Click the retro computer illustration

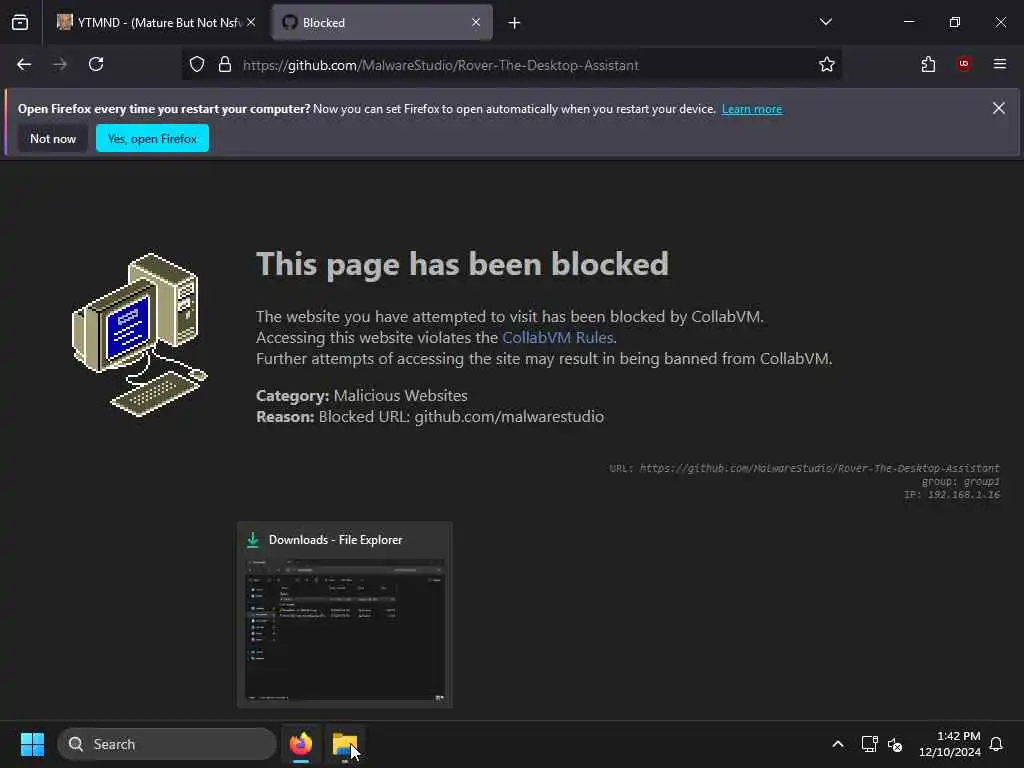tap(140, 334)
